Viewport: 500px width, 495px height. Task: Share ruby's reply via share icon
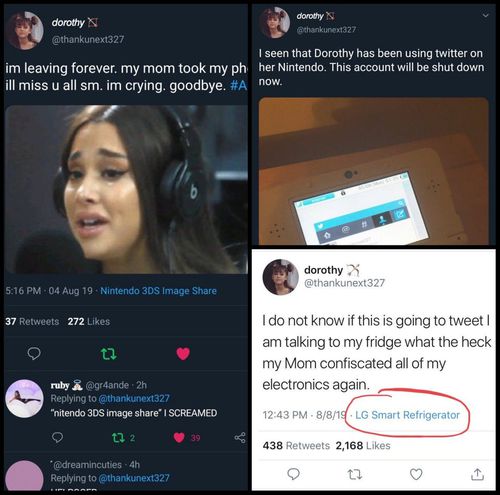pyautogui.click(x=240, y=437)
